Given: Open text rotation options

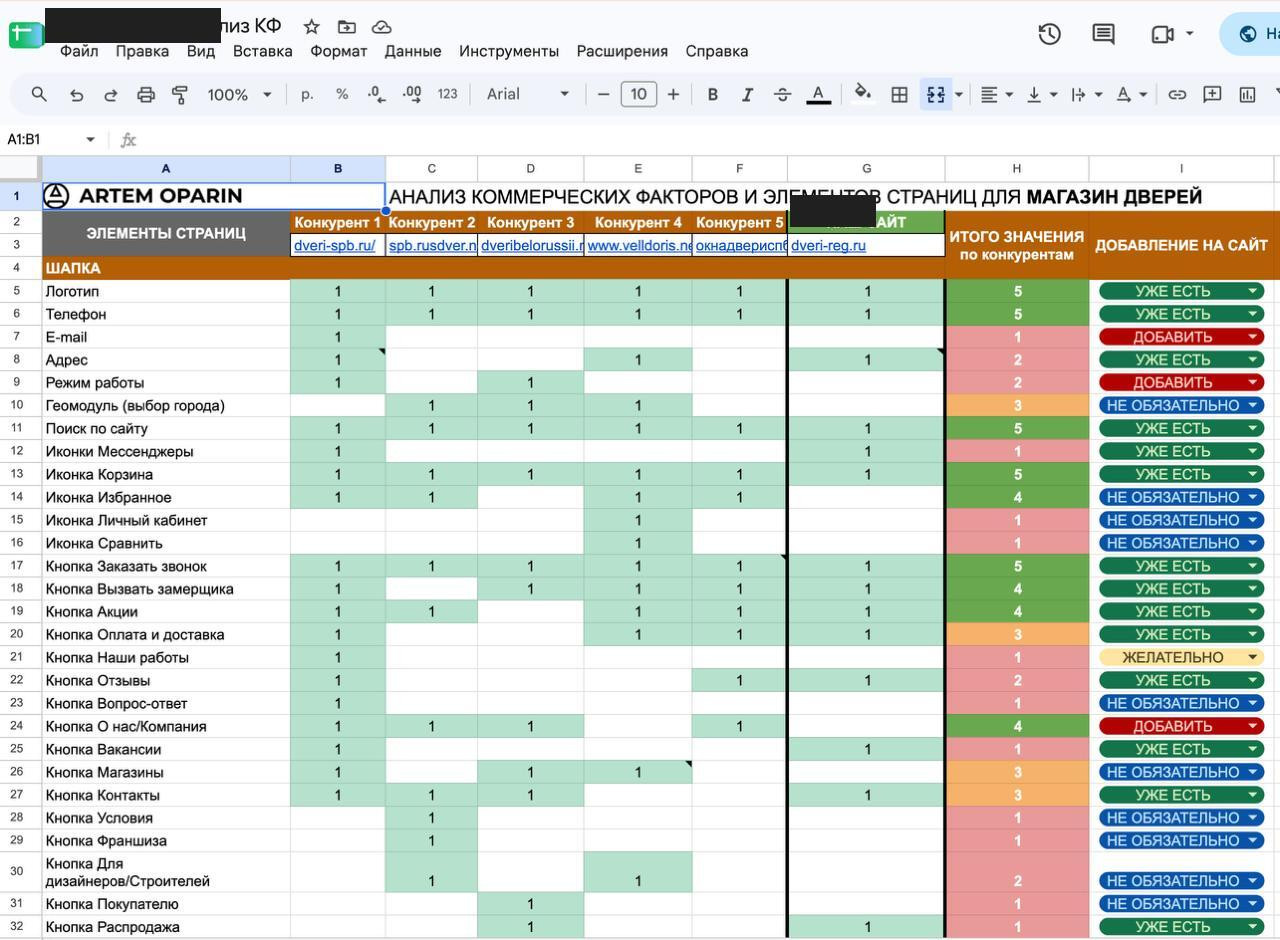Looking at the screenshot, I should [x=1131, y=94].
